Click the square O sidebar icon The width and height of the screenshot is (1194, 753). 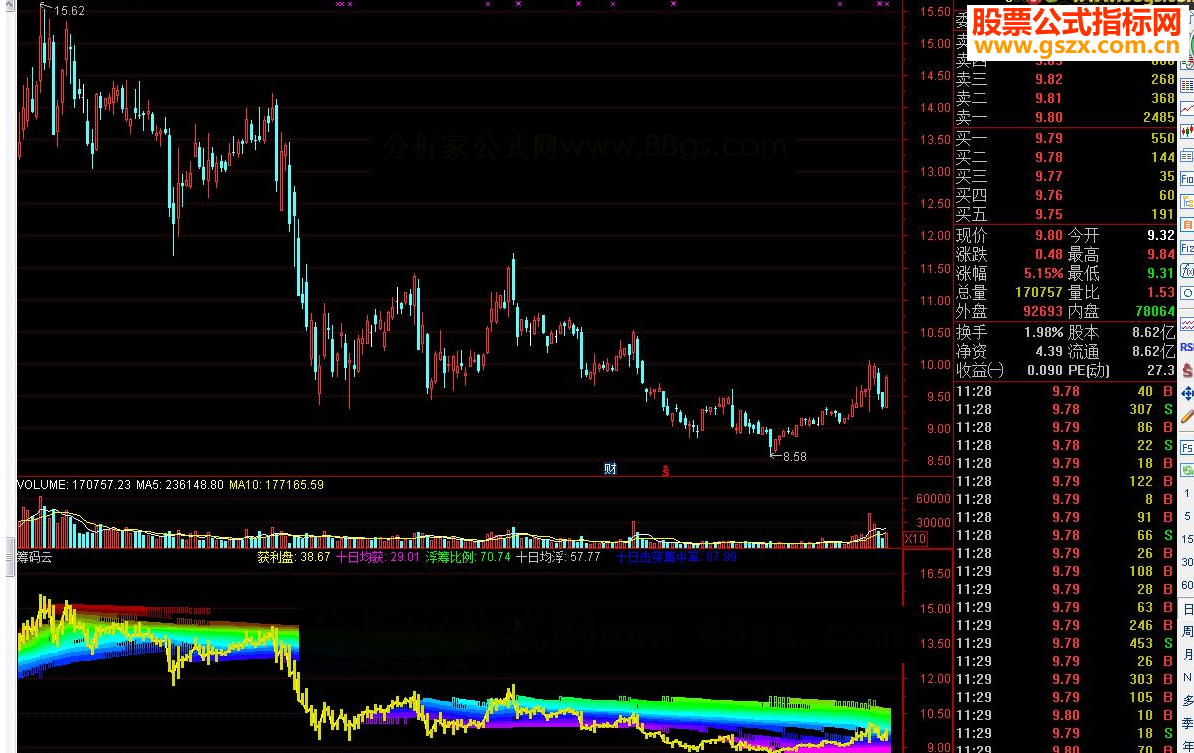pyautogui.click(x=1187, y=294)
